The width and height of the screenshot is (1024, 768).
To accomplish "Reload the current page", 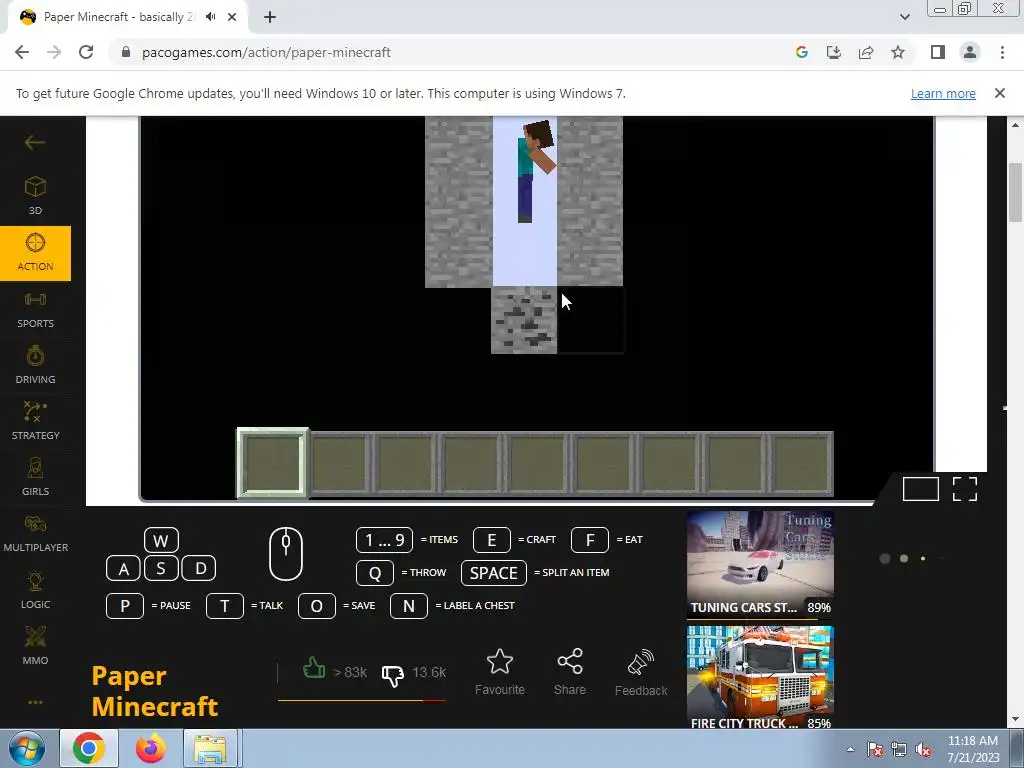I will [86, 52].
